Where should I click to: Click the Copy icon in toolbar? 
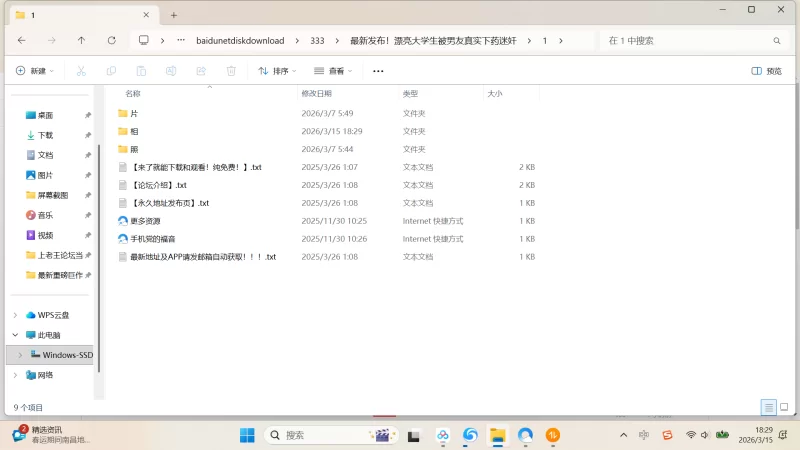[x=111, y=71]
